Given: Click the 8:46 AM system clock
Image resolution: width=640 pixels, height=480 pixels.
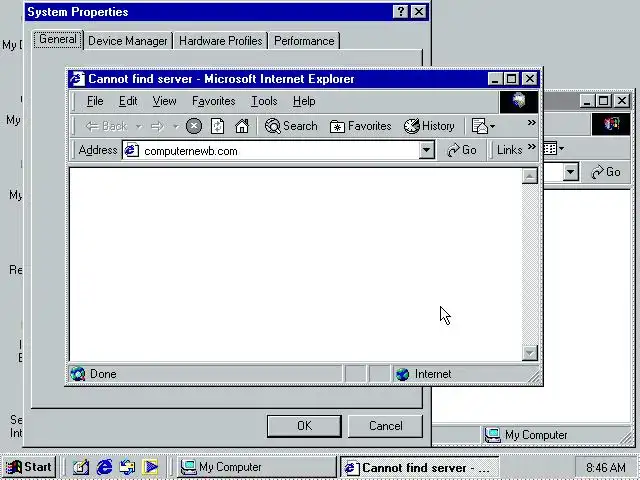Looking at the screenshot, I should [606, 467].
